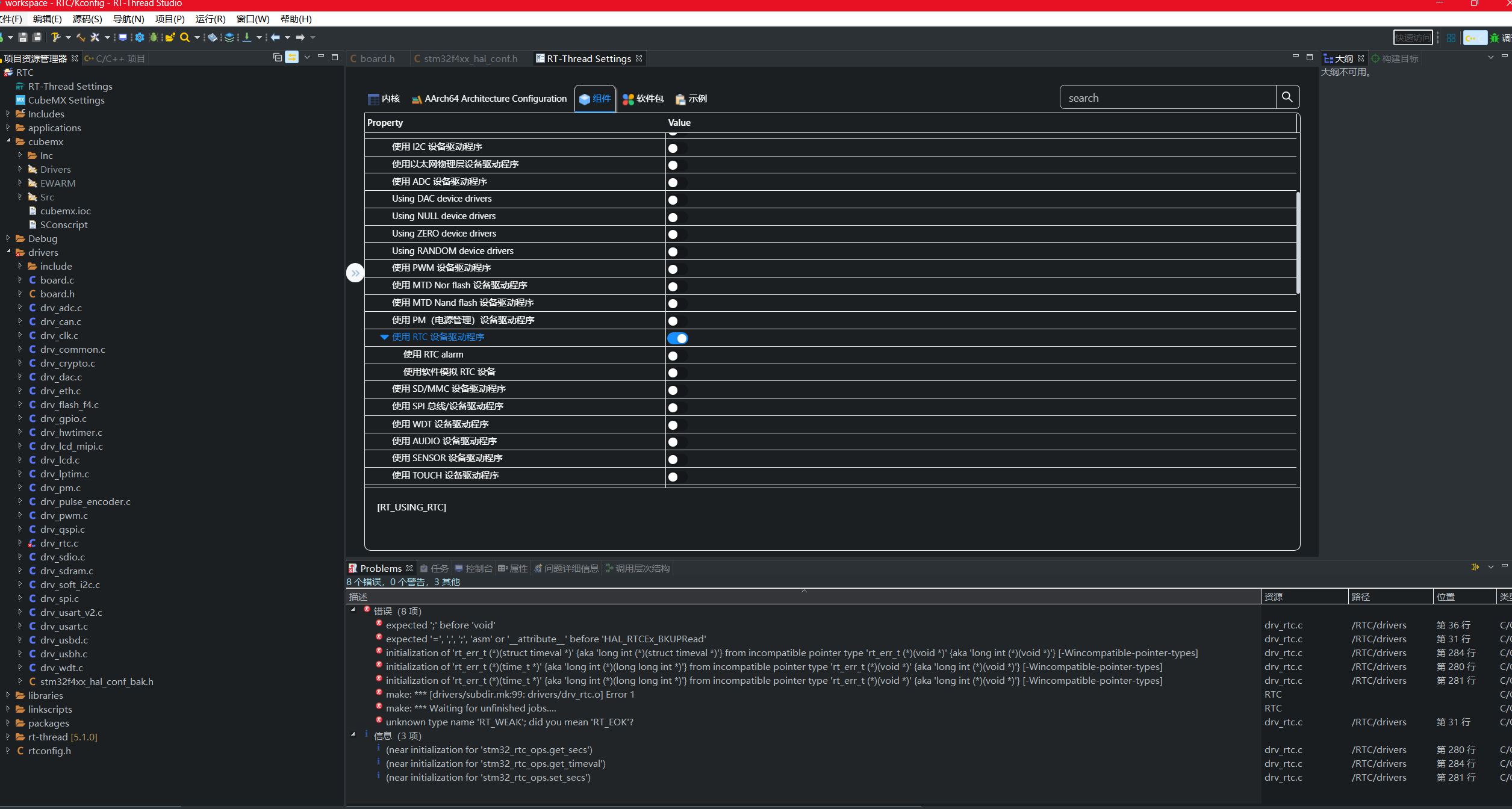Click the yellow magnifier search toolbar icon
The height and width of the screenshot is (809, 1512).
(x=184, y=37)
